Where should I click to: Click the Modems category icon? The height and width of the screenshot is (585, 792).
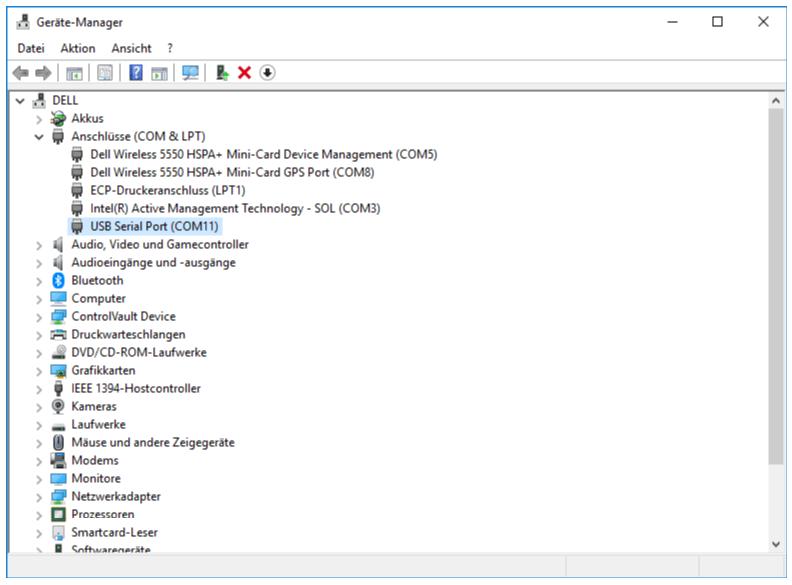[59, 460]
